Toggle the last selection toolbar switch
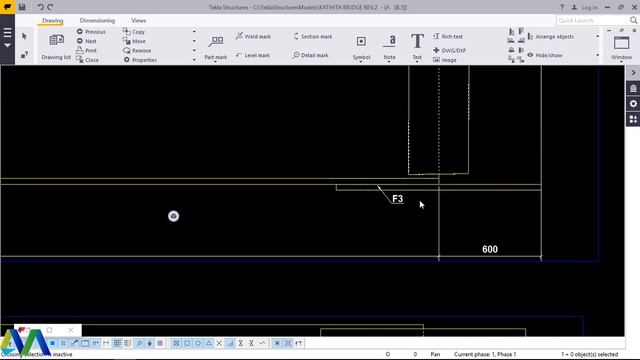The image size is (640, 360). [298, 343]
